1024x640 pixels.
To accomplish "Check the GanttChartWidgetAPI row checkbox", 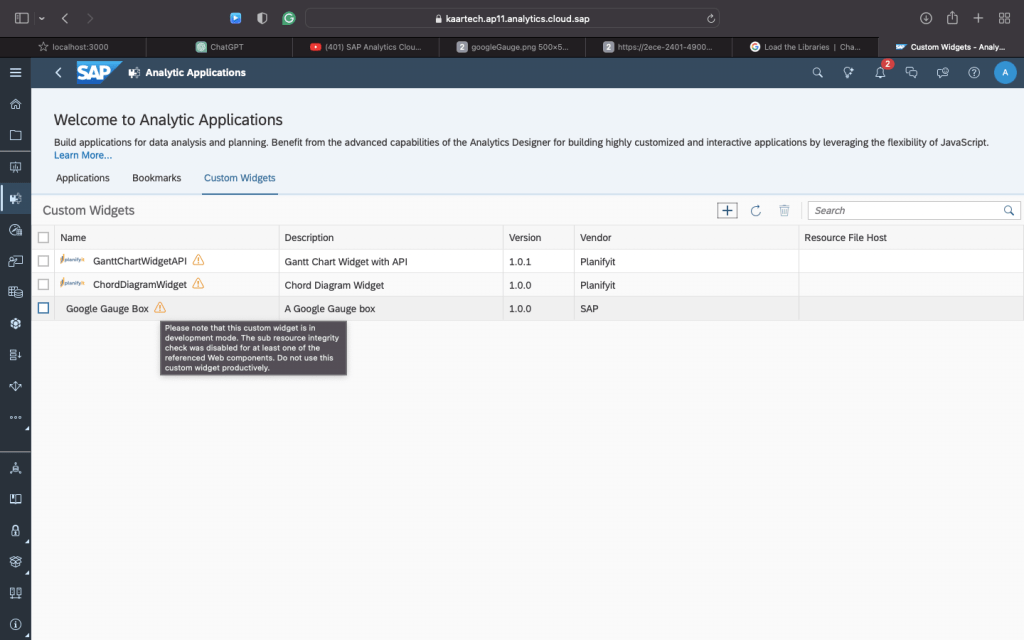I will (x=43, y=261).
